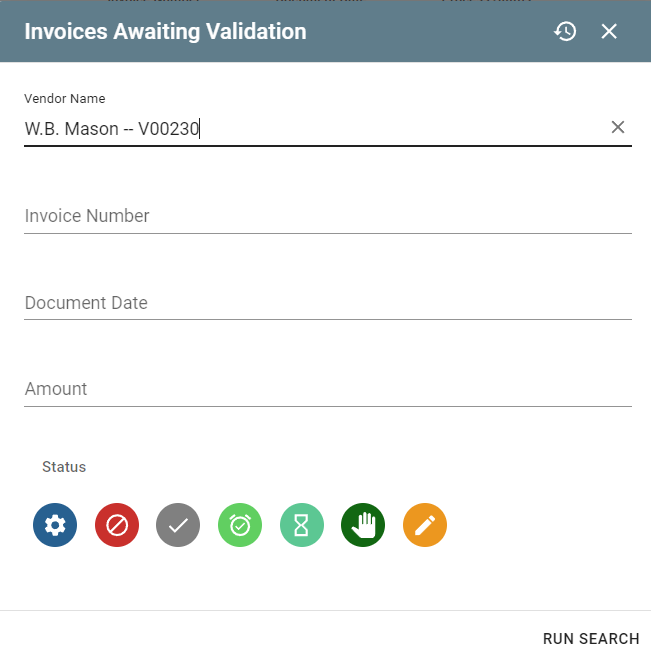Toggle the orange pencil status filter
The image size is (651, 667).
(425, 525)
